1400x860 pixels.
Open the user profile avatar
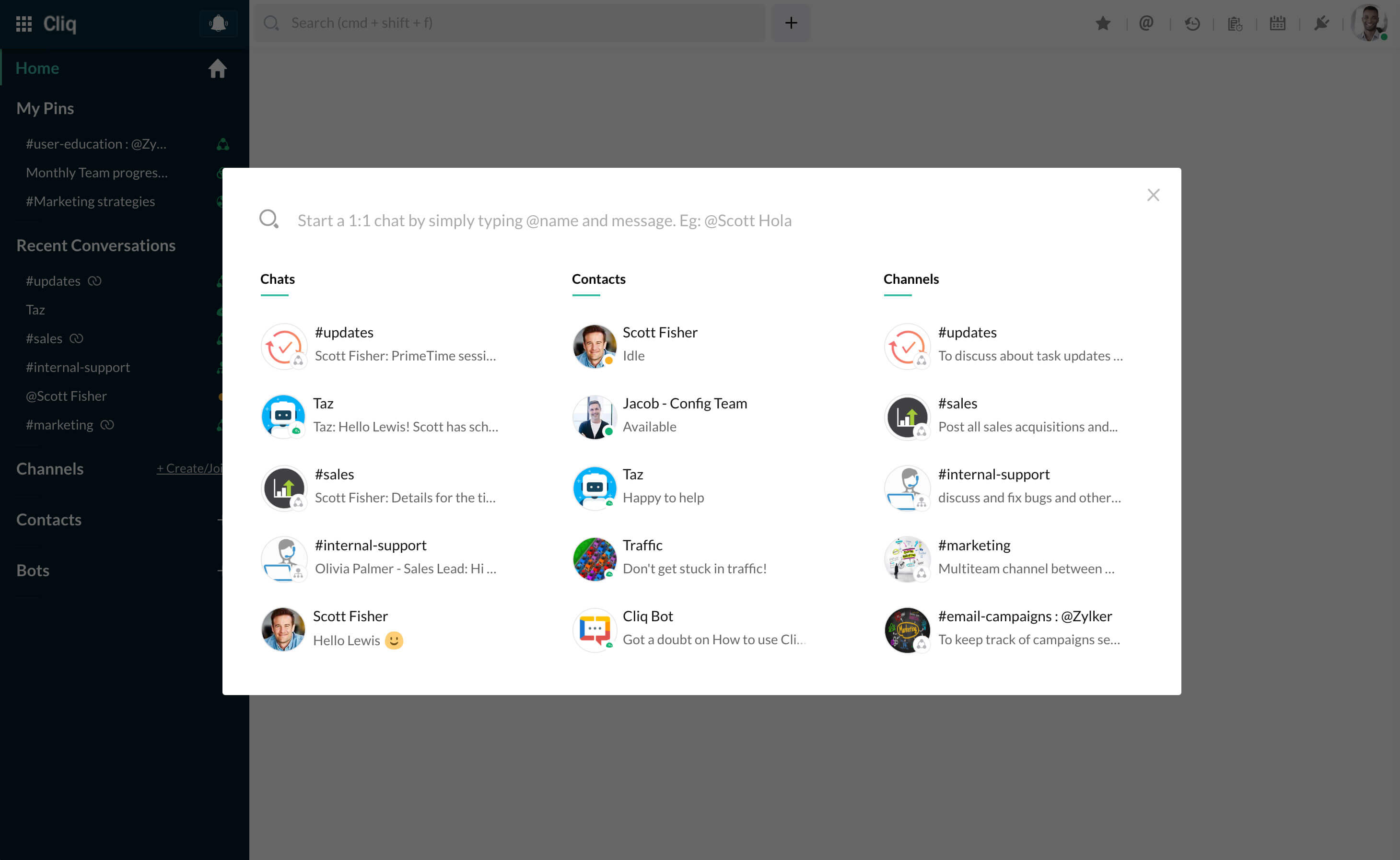[1370, 23]
